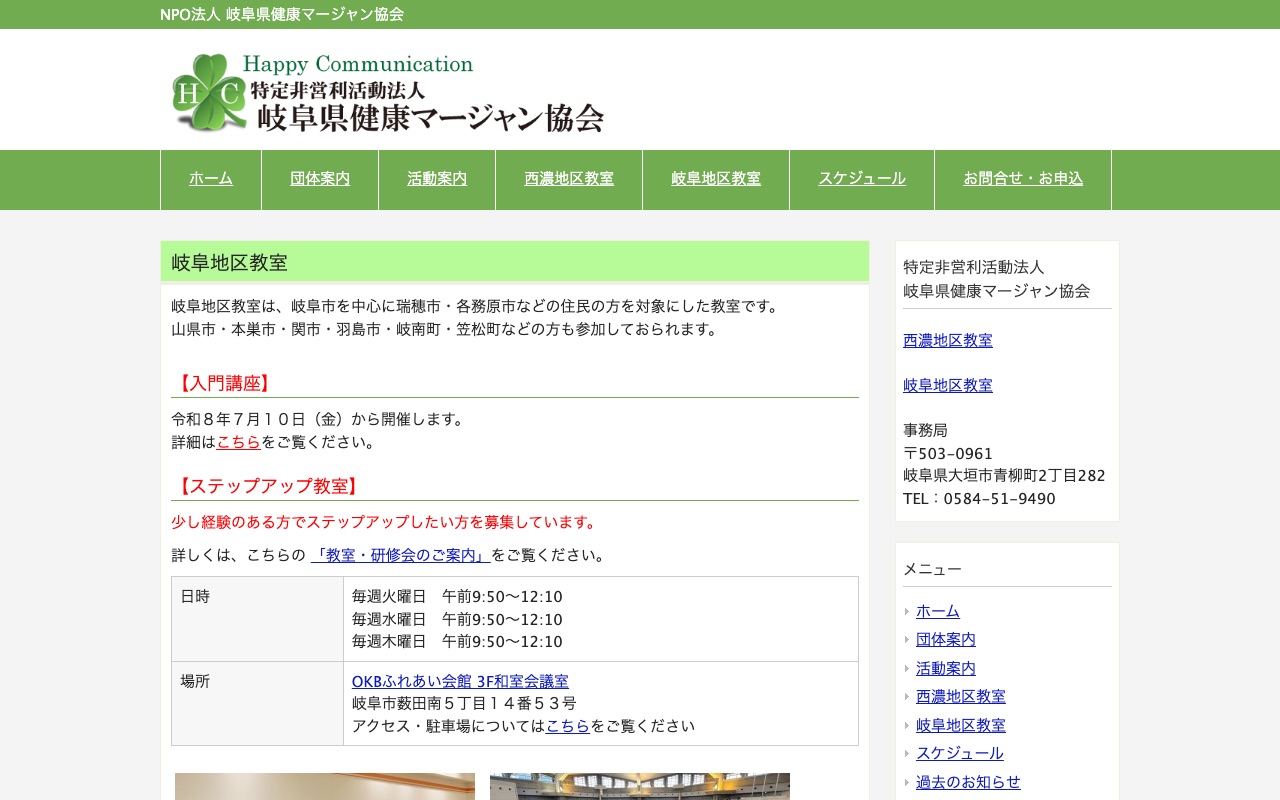Click the arrow marker beside スケジュール menu item
This screenshot has width=1280, height=800.
[907, 754]
